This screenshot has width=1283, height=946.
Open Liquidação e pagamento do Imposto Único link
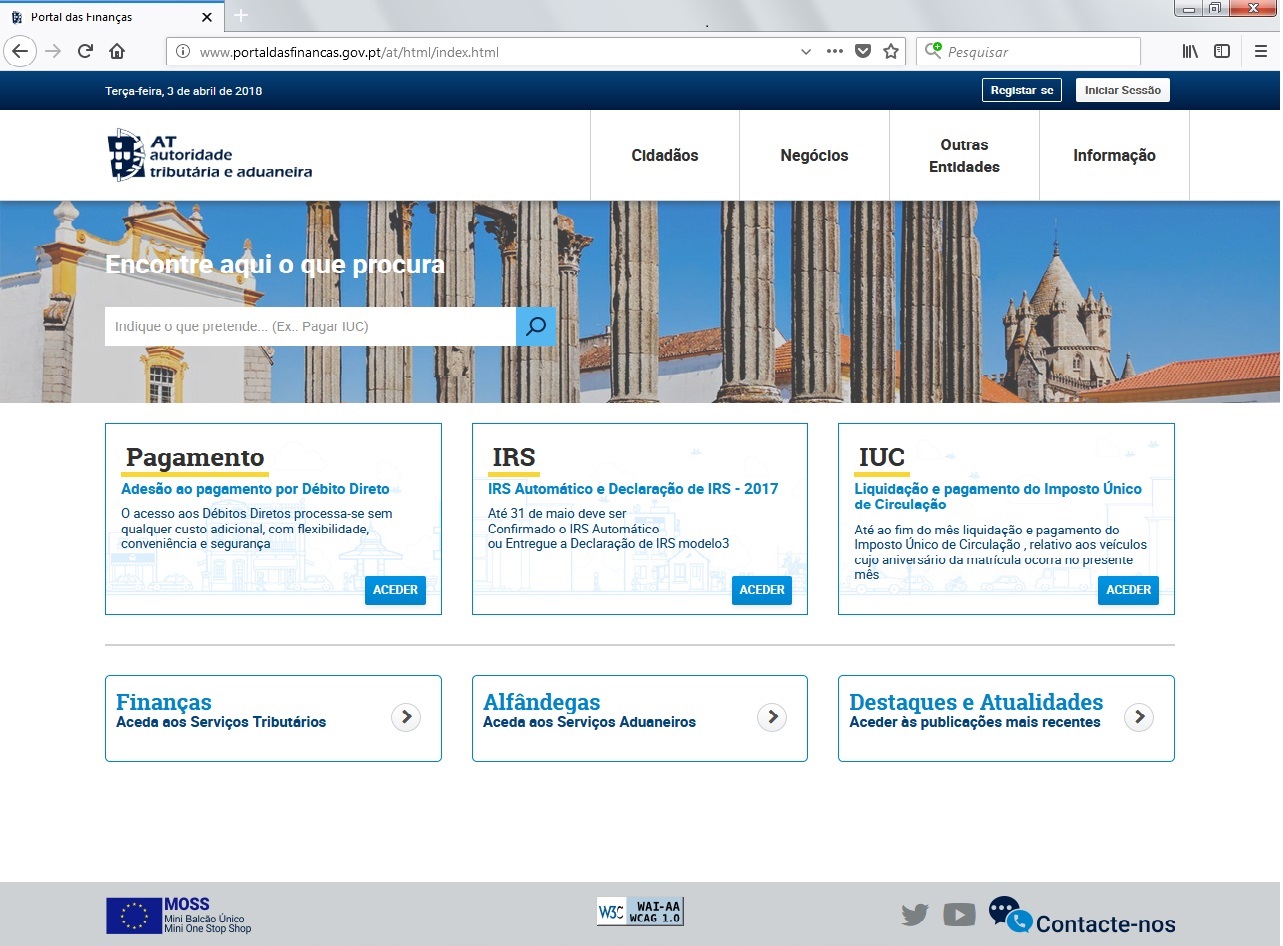[998, 497]
